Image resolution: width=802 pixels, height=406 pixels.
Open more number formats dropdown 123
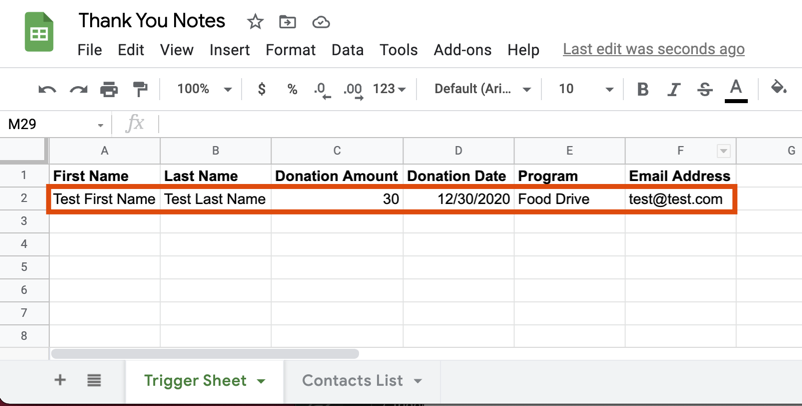pyautogui.click(x=389, y=89)
